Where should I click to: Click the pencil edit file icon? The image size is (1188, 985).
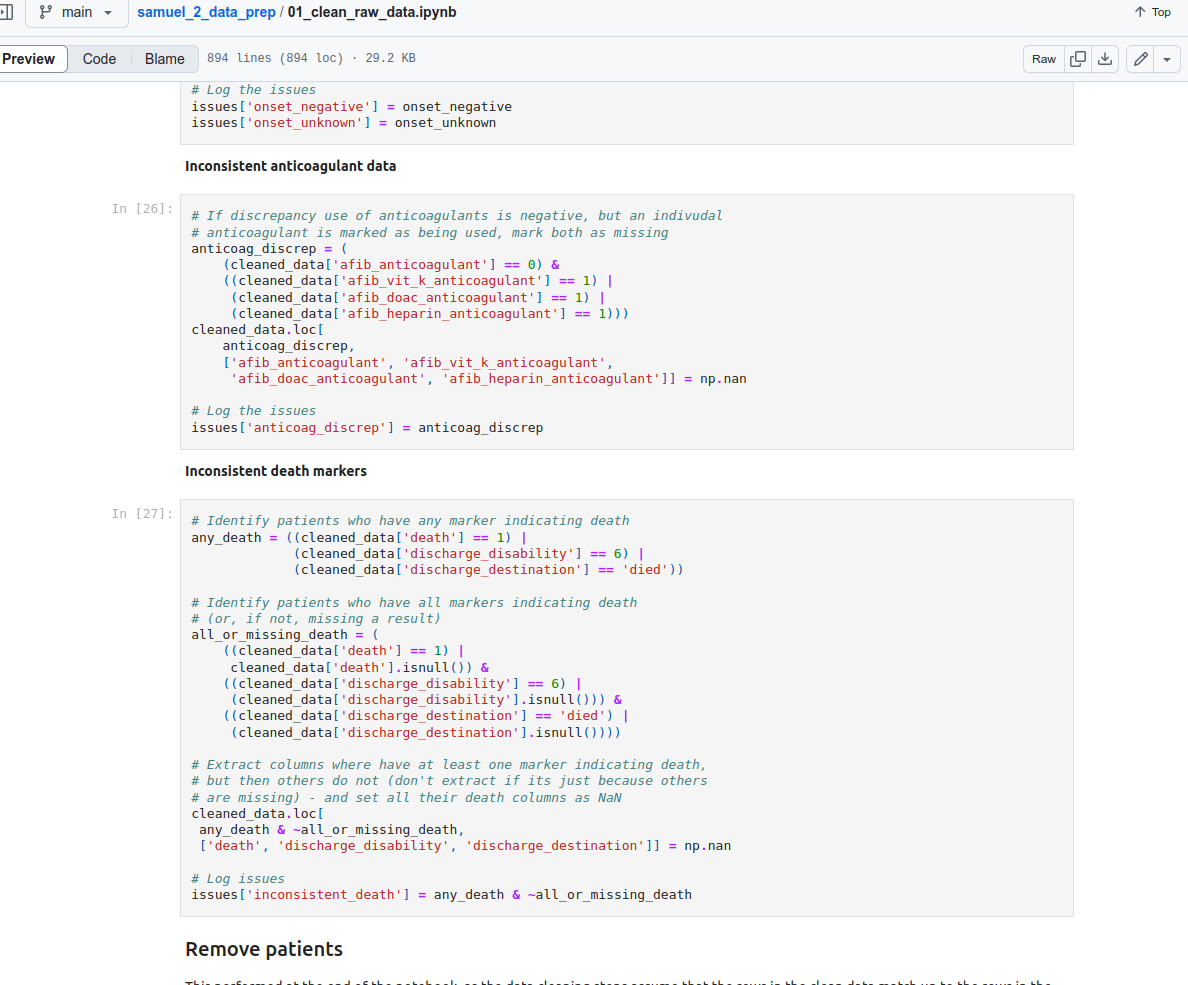pyautogui.click(x=1140, y=59)
